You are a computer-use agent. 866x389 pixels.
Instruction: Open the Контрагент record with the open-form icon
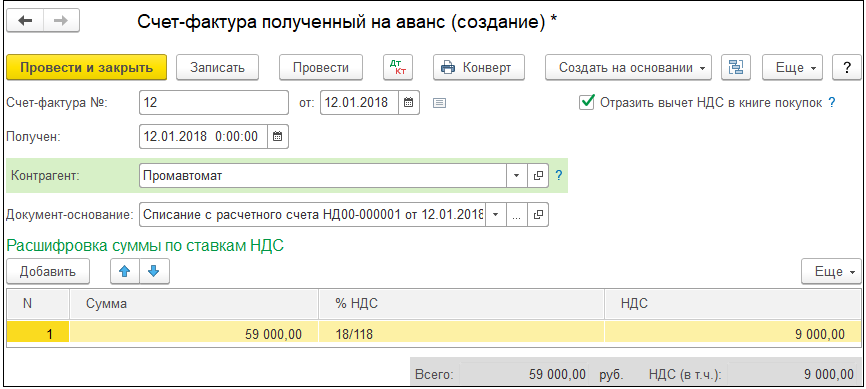tap(538, 176)
